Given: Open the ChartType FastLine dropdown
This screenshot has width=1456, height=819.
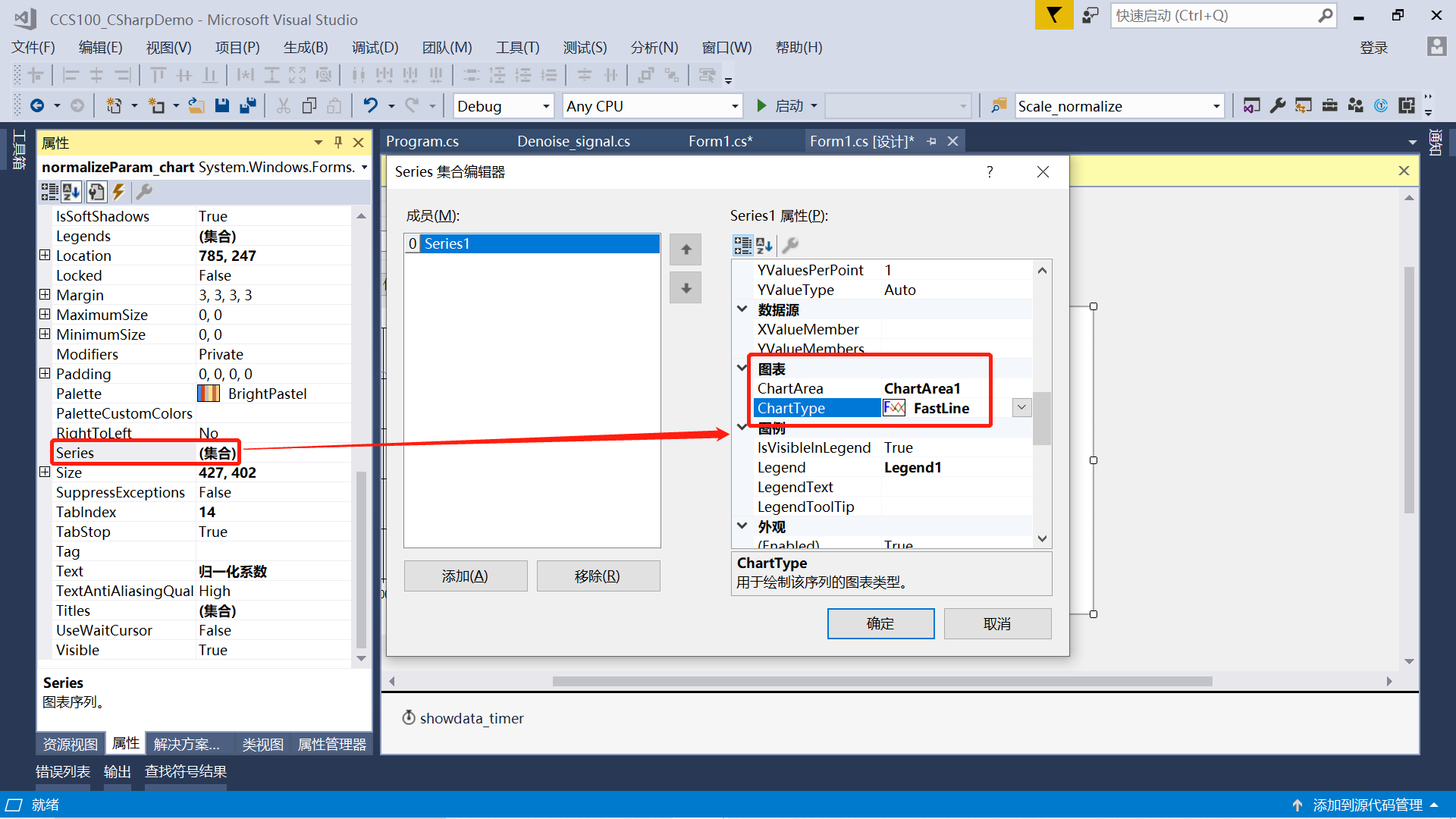Looking at the screenshot, I should (x=1021, y=408).
